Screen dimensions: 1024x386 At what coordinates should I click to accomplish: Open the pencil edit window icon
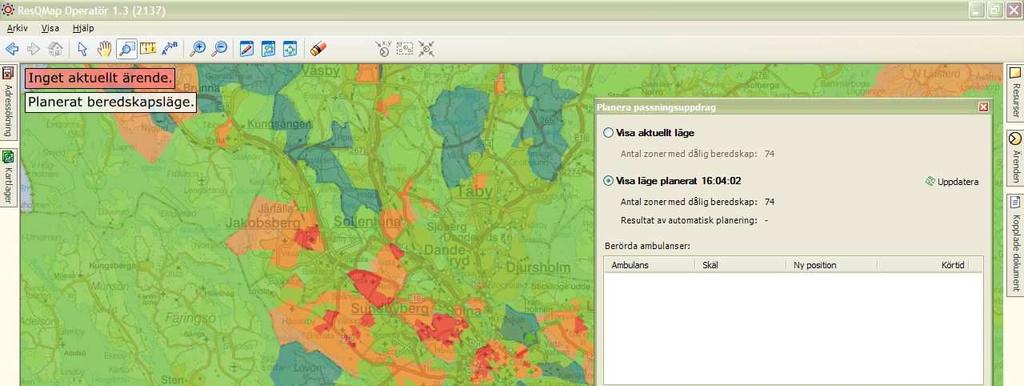pyautogui.click(x=246, y=48)
